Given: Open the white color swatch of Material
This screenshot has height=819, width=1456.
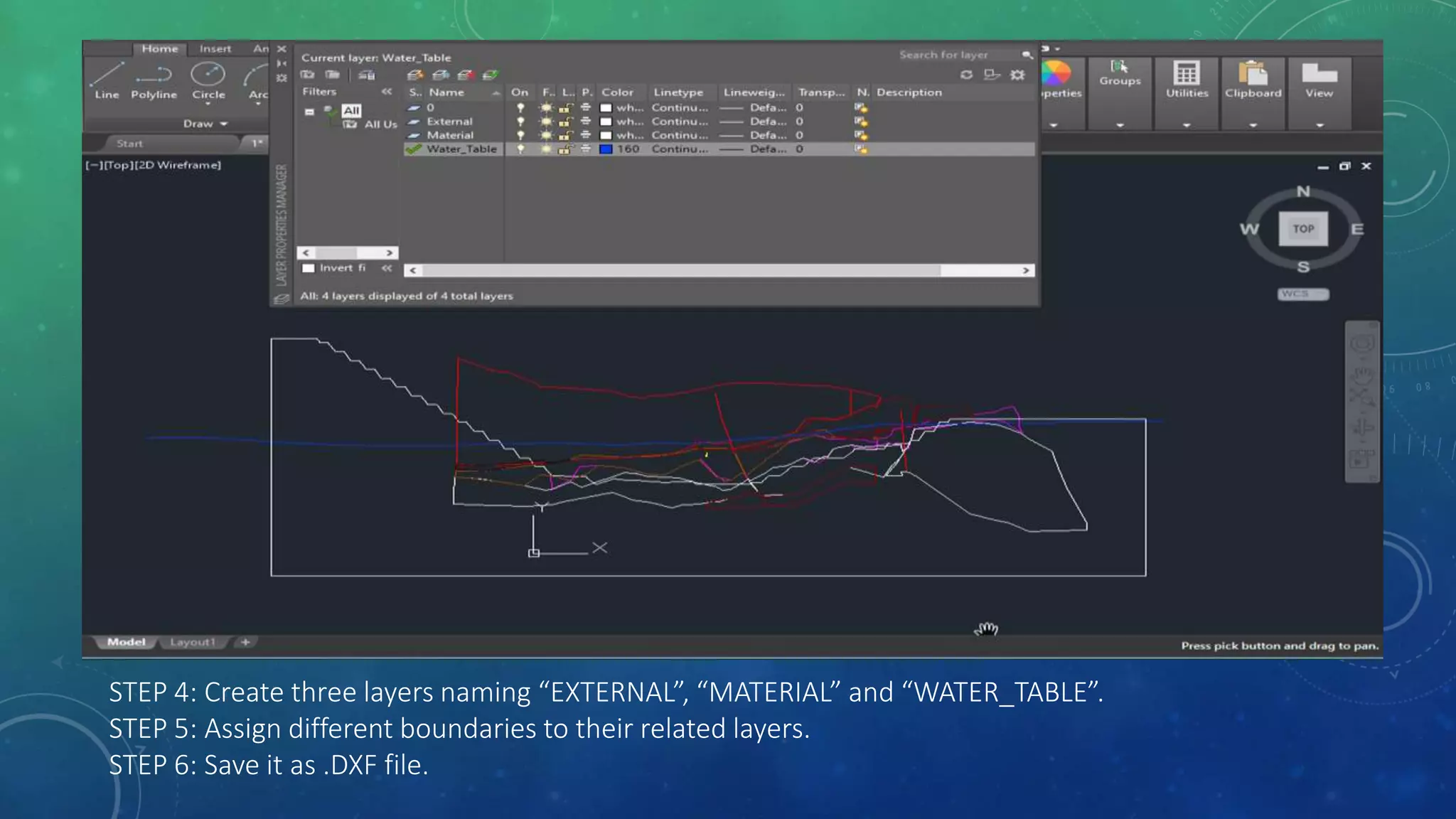Looking at the screenshot, I should click(606, 135).
